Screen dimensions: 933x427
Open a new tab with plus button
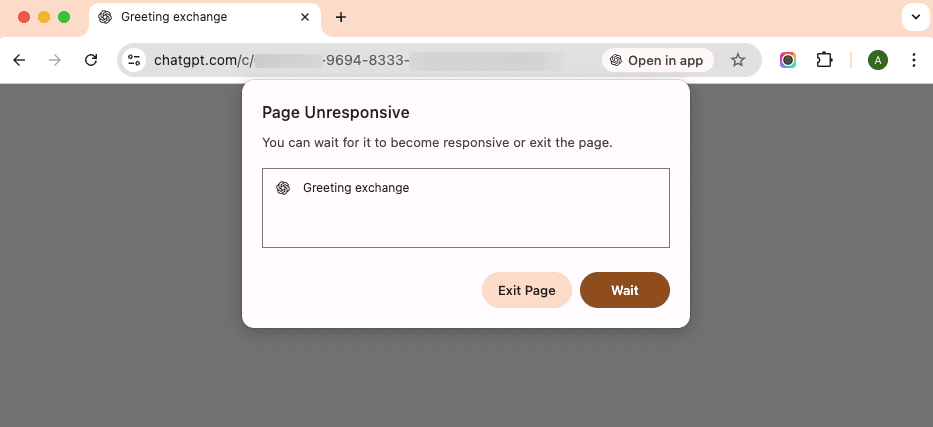coord(340,17)
